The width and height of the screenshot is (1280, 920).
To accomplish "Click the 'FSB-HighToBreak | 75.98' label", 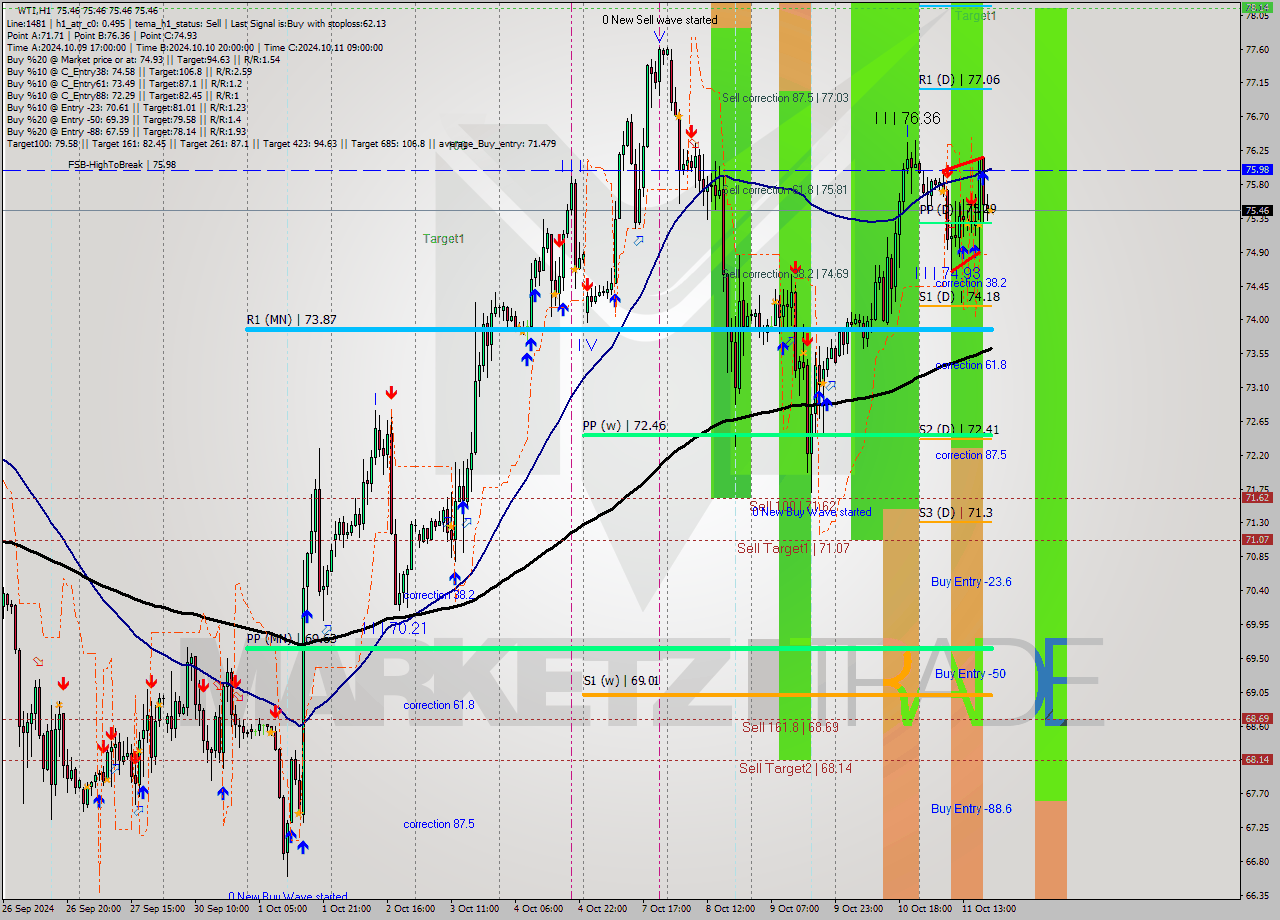I will [122, 164].
